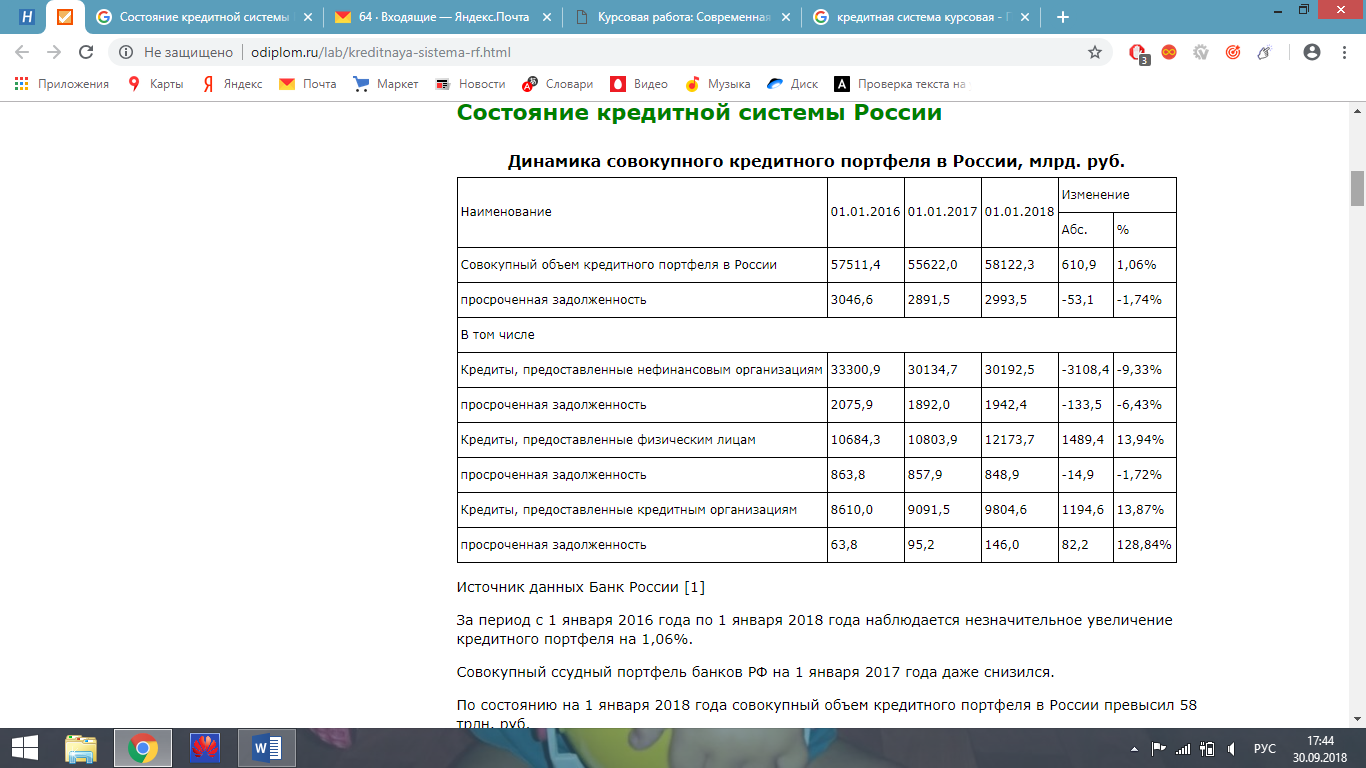
Task: Open the Маркет bookmark
Action: click(386, 84)
